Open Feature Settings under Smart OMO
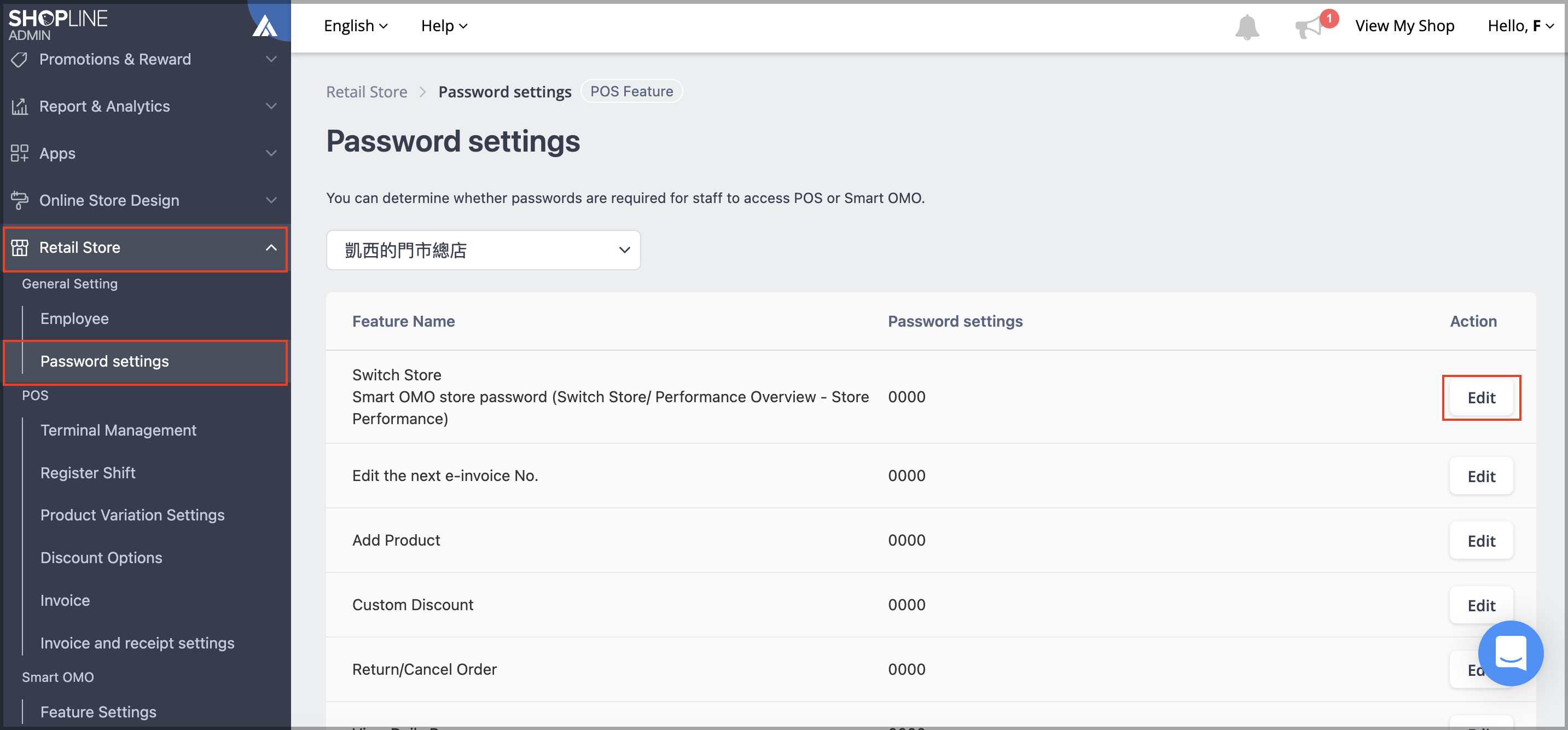 (98, 711)
